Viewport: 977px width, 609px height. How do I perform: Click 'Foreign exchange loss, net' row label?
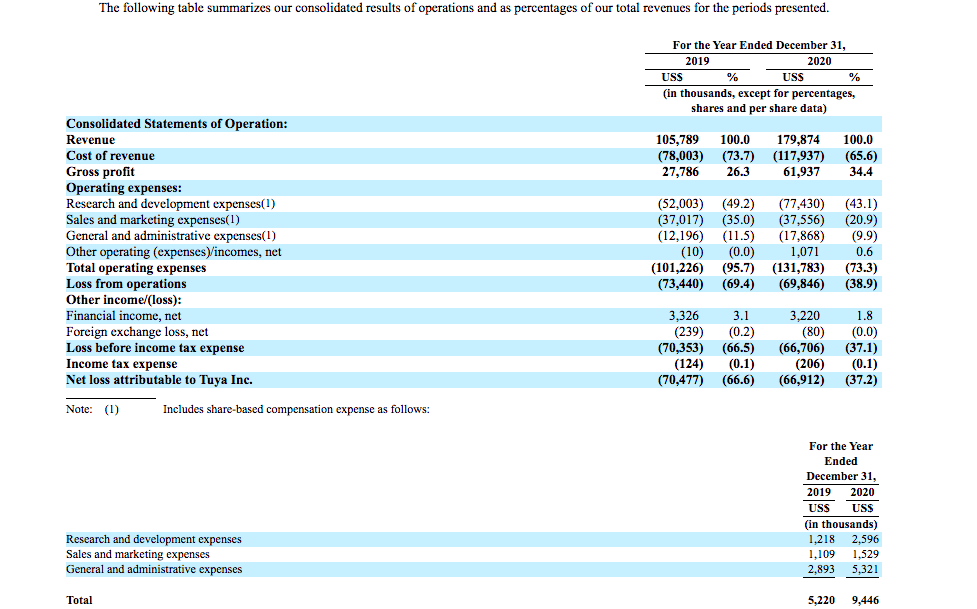point(137,332)
